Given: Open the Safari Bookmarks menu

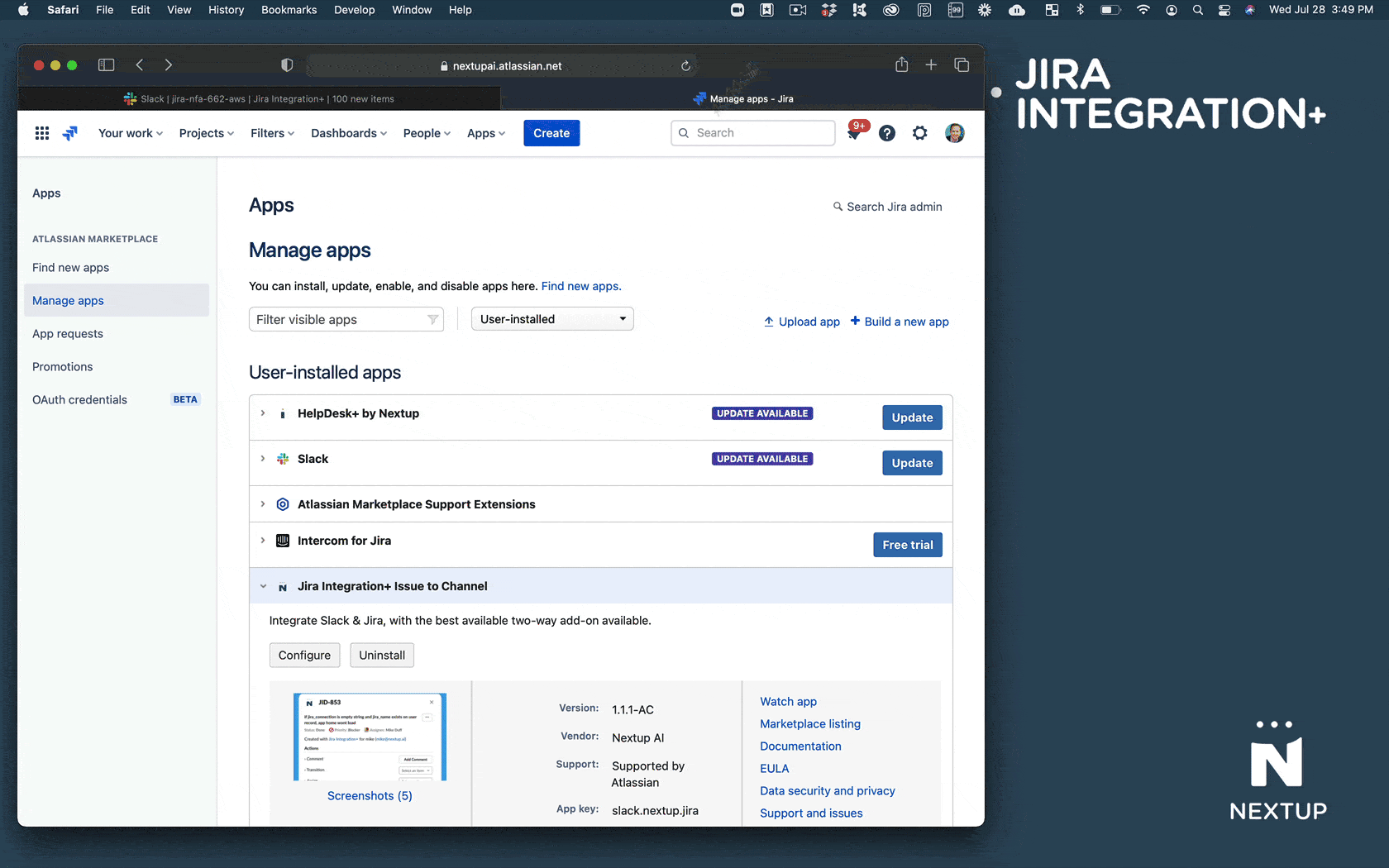Looking at the screenshot, I should 289,10.
